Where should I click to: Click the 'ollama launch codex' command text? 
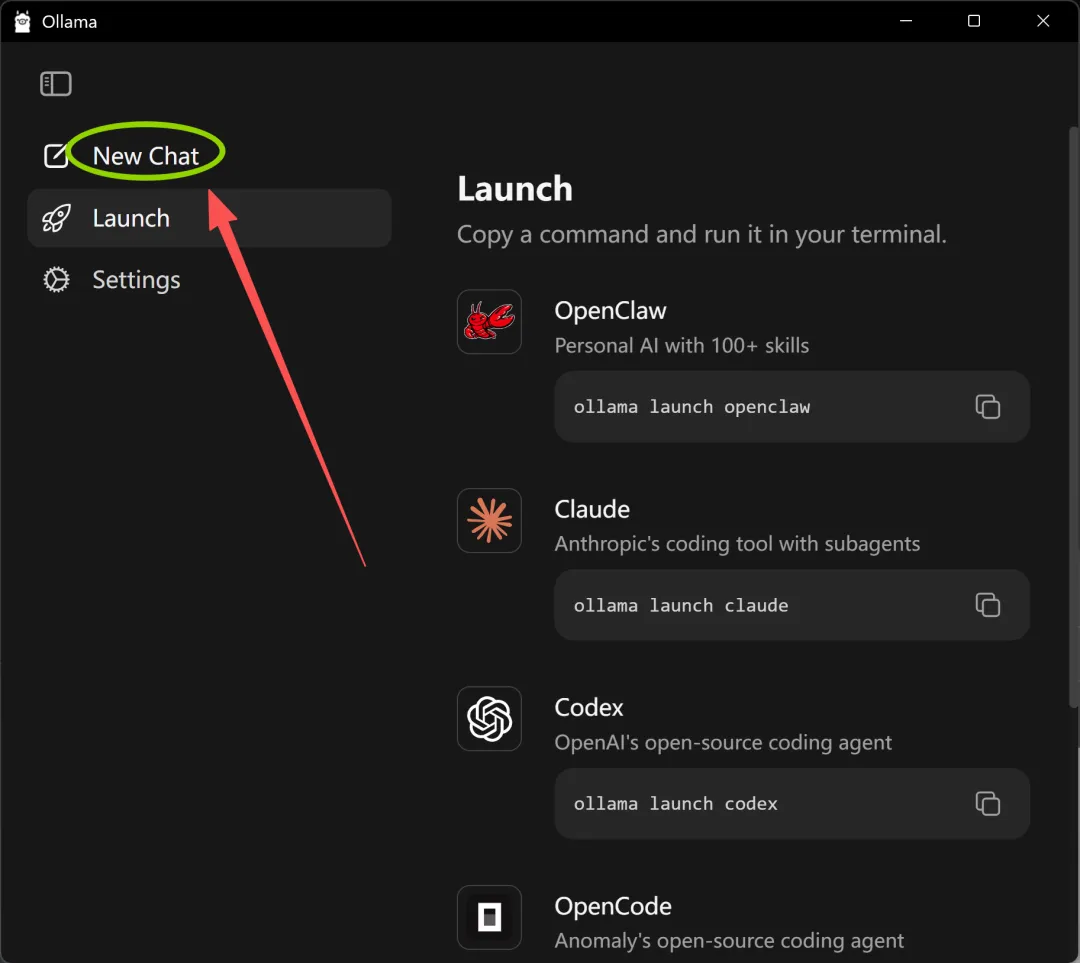675,804
